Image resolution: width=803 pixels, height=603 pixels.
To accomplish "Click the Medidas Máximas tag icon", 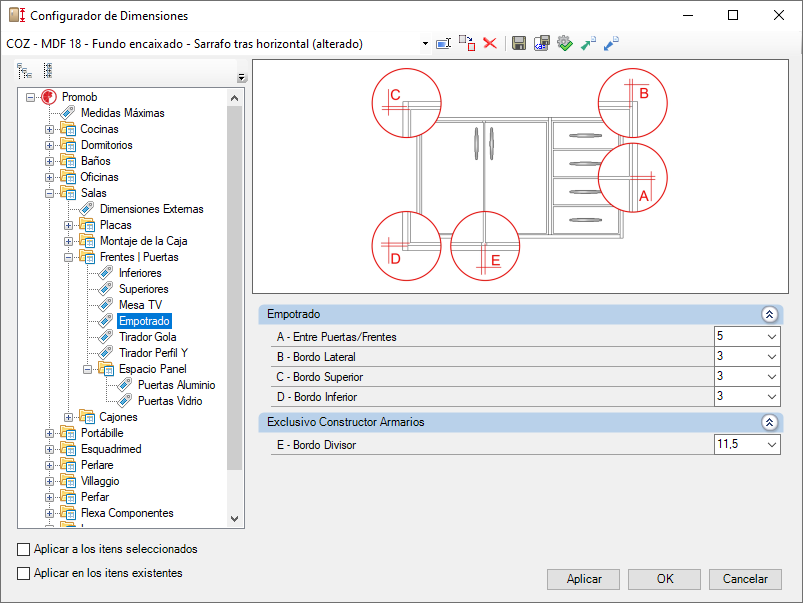I will (68, 113).
